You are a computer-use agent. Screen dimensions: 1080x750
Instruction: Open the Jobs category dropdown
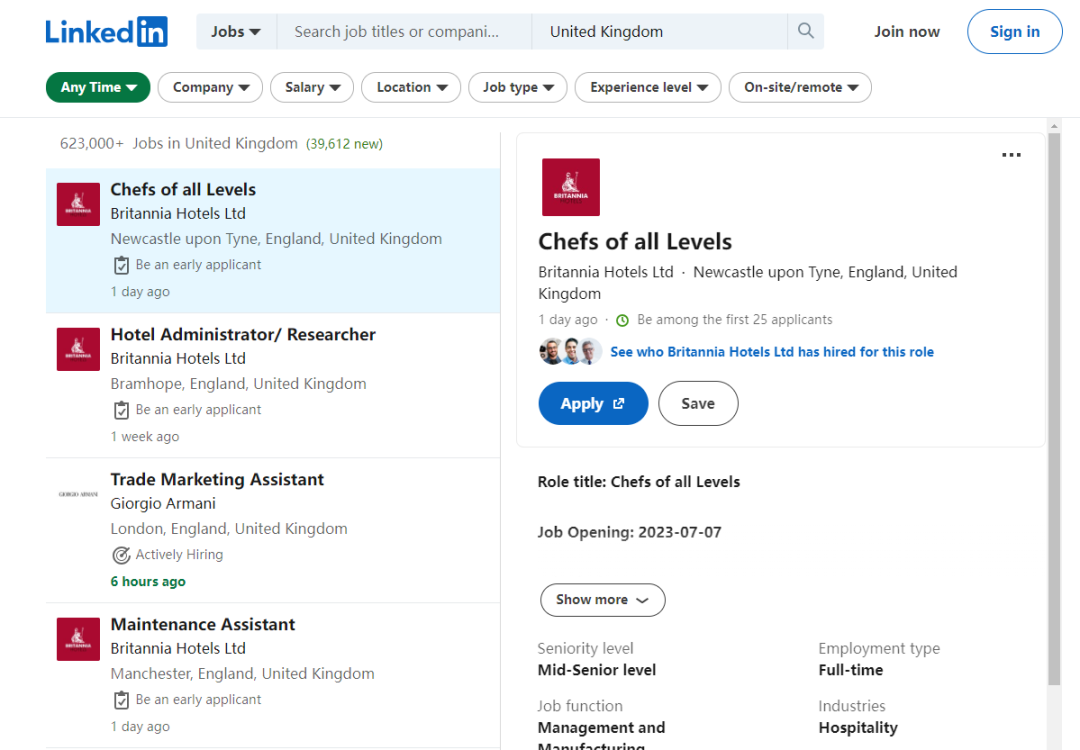tap(236, 32)
